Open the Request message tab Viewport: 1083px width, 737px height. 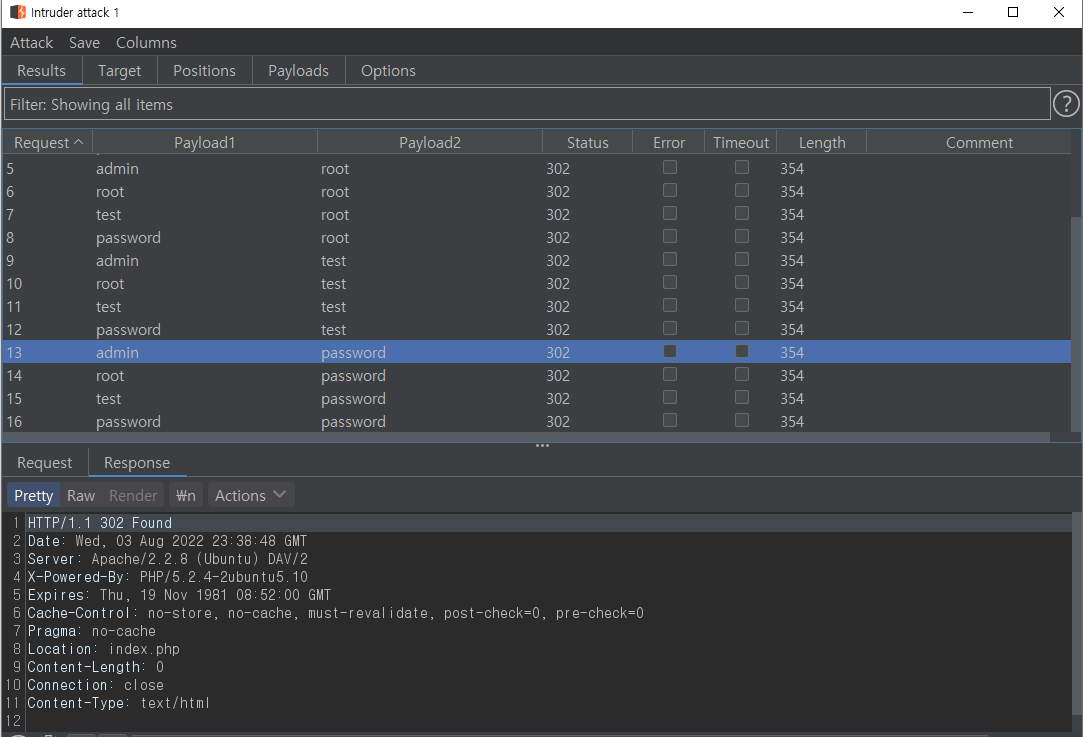click(x=44, y=463)
